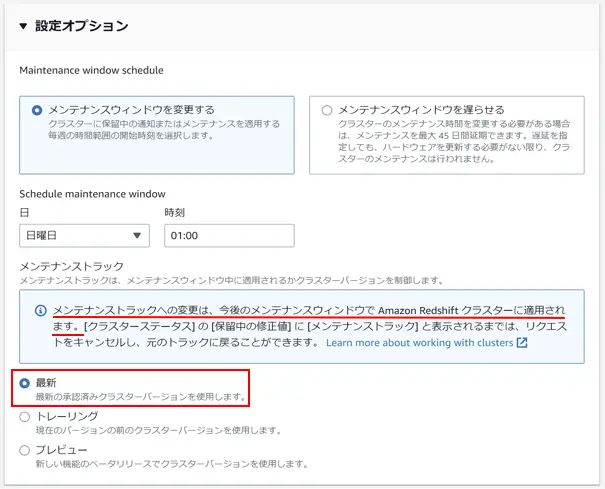The image size is (605, 489).
Task: Select the プレビュー maintenance track radio
Action: [25, 450]
